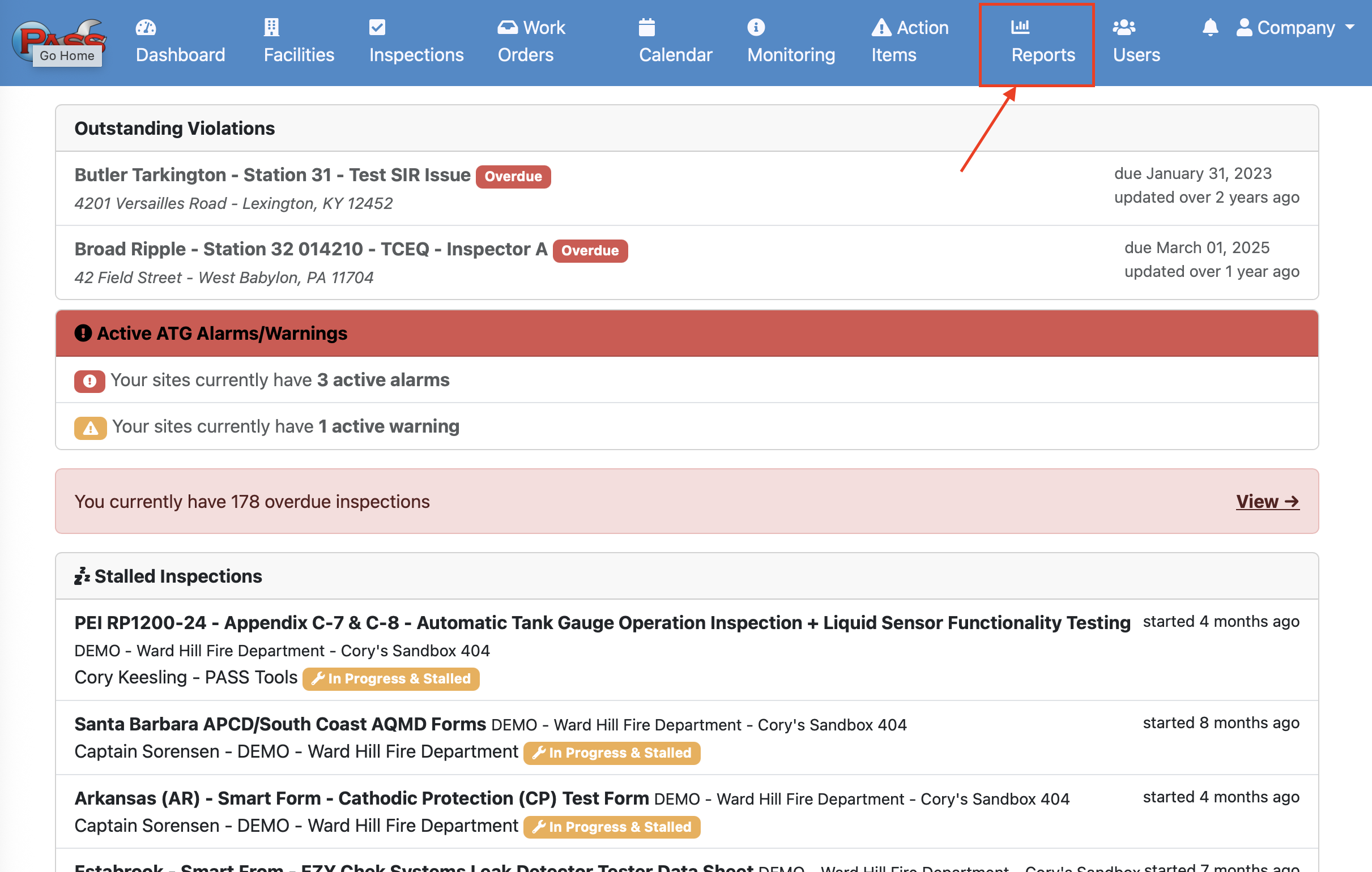
Task: Click the 3 active alarms row
Action: point(279,380)
